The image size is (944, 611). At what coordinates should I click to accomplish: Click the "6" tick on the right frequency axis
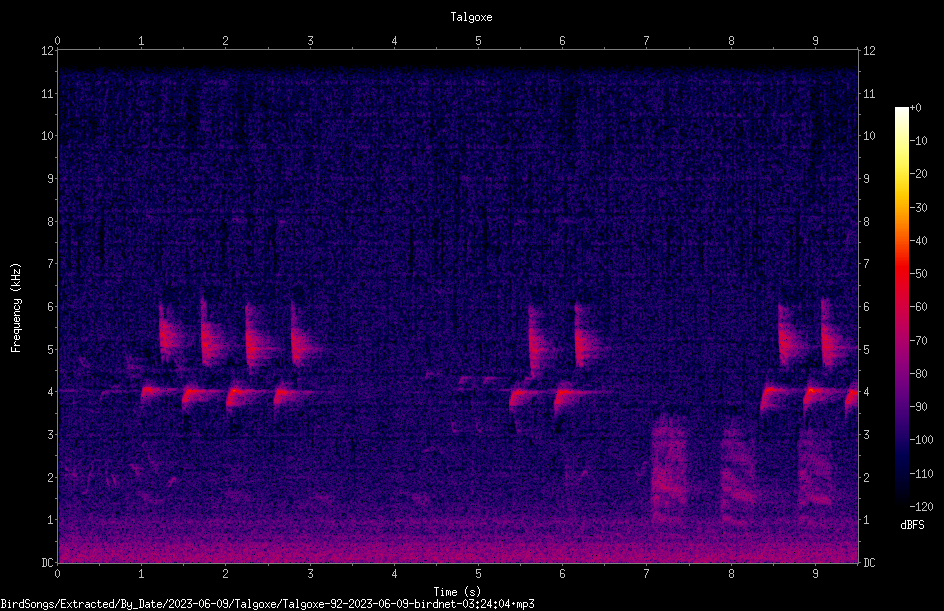tap(866, 306)
